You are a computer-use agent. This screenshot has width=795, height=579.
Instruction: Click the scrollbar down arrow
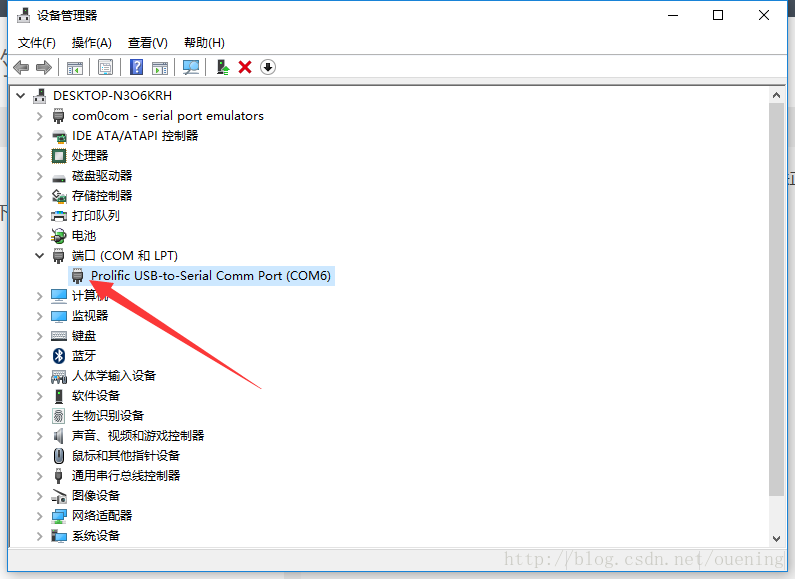pos(776,538)
